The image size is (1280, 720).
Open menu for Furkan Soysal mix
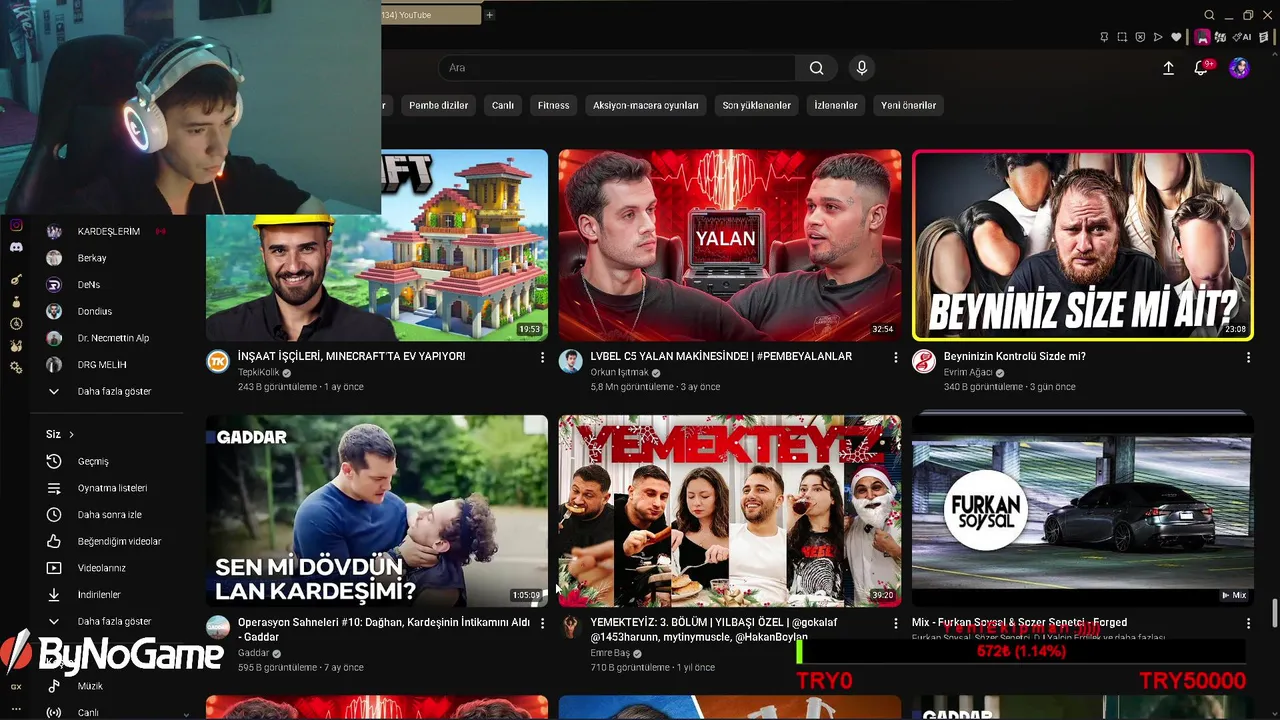(x=1248, y=623)
